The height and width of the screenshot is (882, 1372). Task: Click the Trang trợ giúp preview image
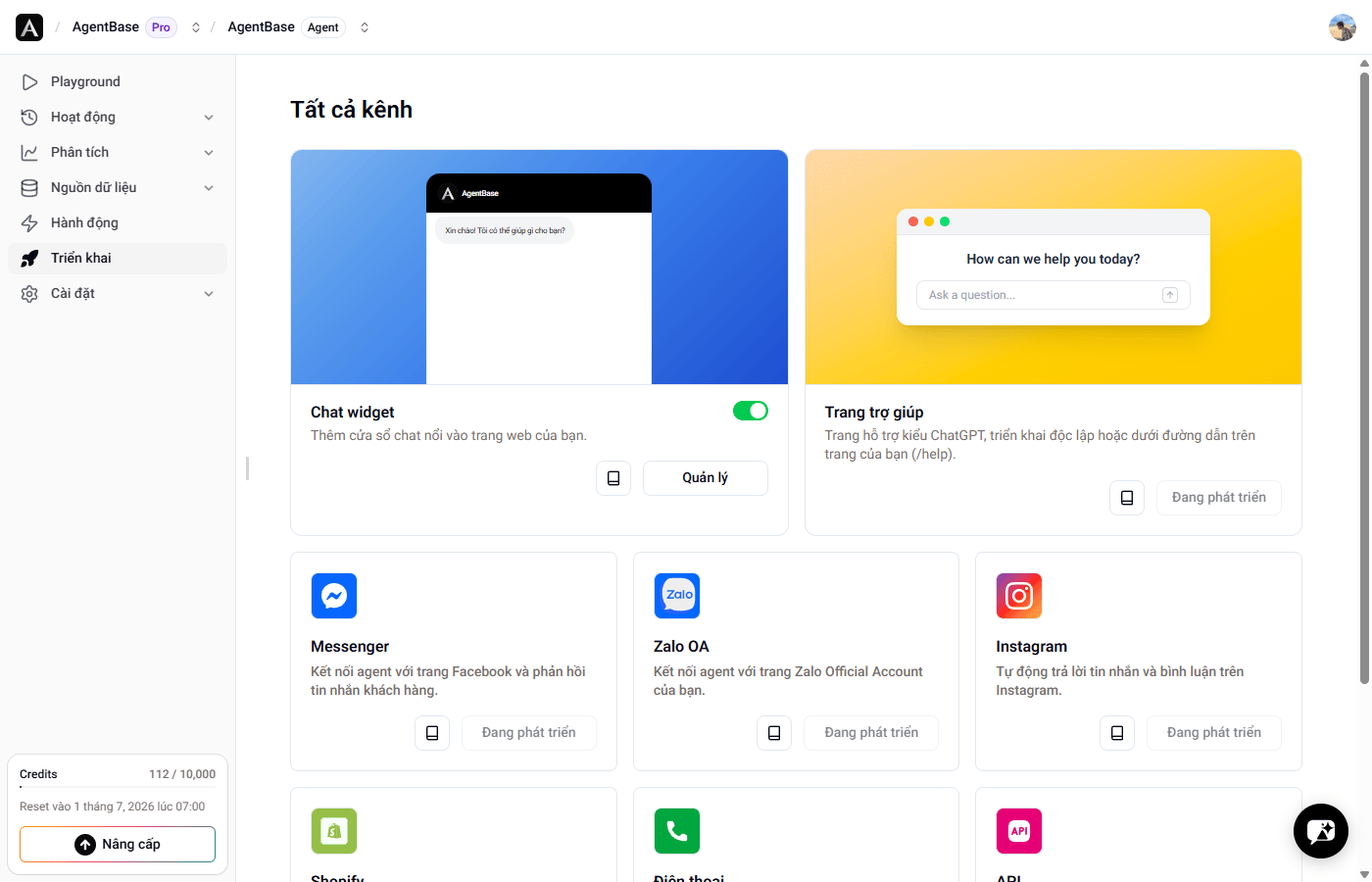coord(1053,268)
